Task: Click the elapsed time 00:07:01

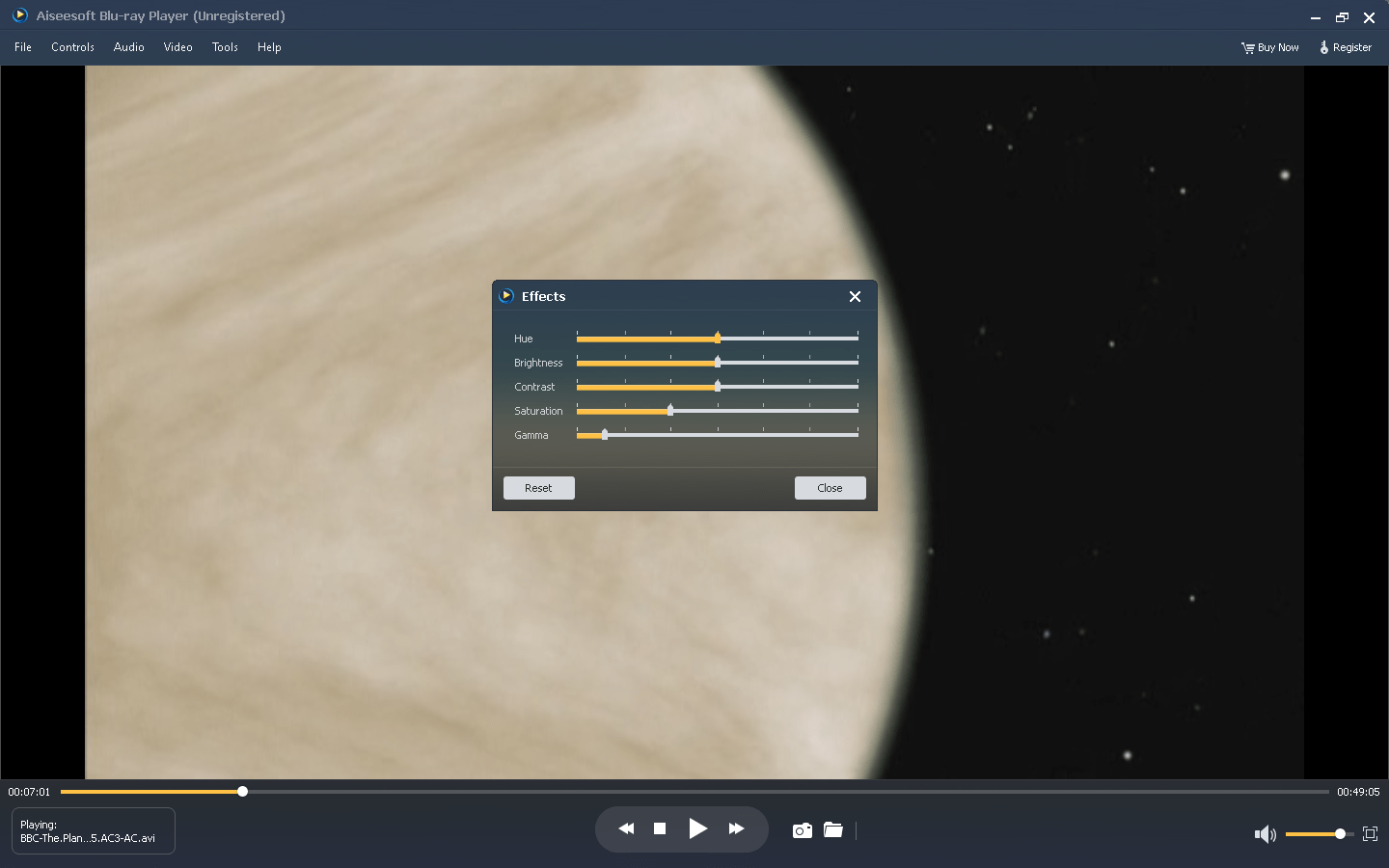Action: point(29,792)
